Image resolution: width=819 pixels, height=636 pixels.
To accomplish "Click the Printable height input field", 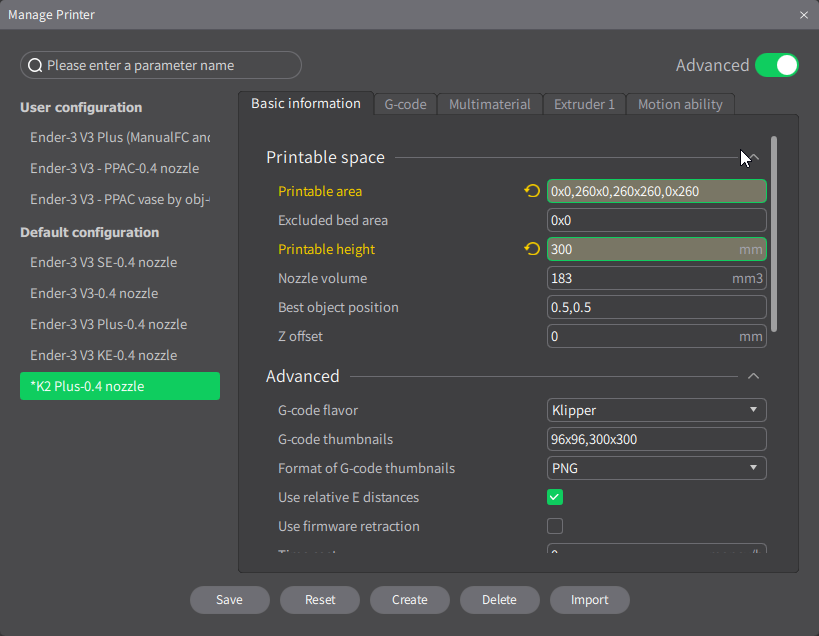I will coord(657,249).
